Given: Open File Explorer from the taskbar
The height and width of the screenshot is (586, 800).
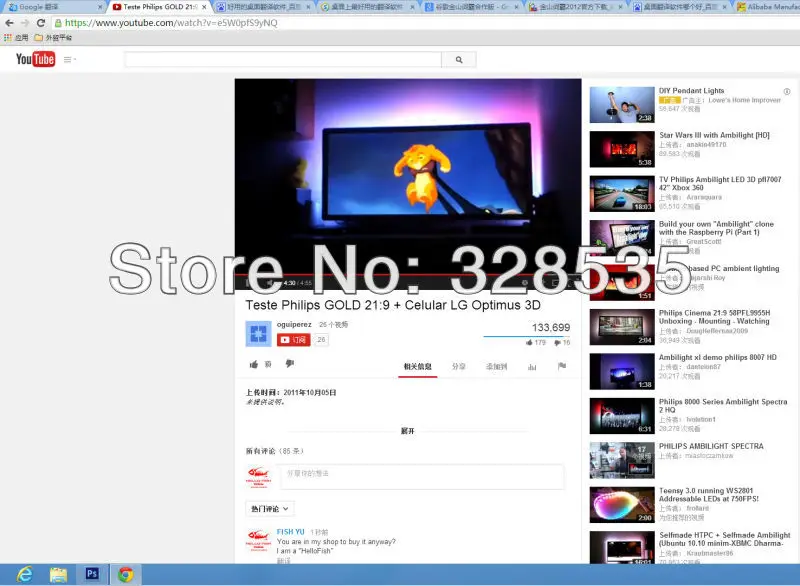Looking at the screenshot, I should coord(58,575).
